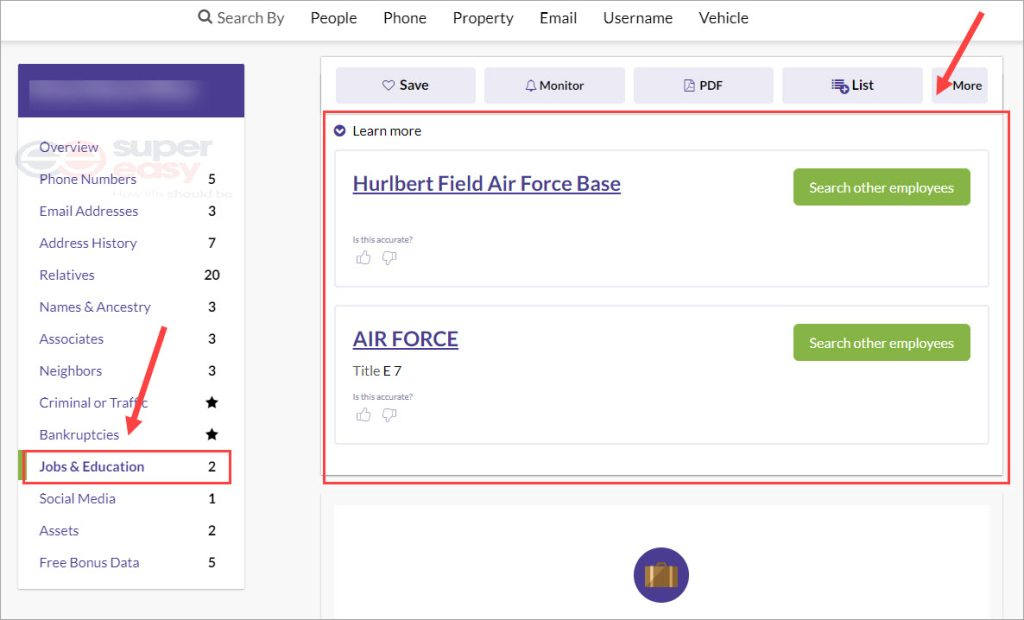Monitor this report
1024x620 pixels.
click(554, 86)
